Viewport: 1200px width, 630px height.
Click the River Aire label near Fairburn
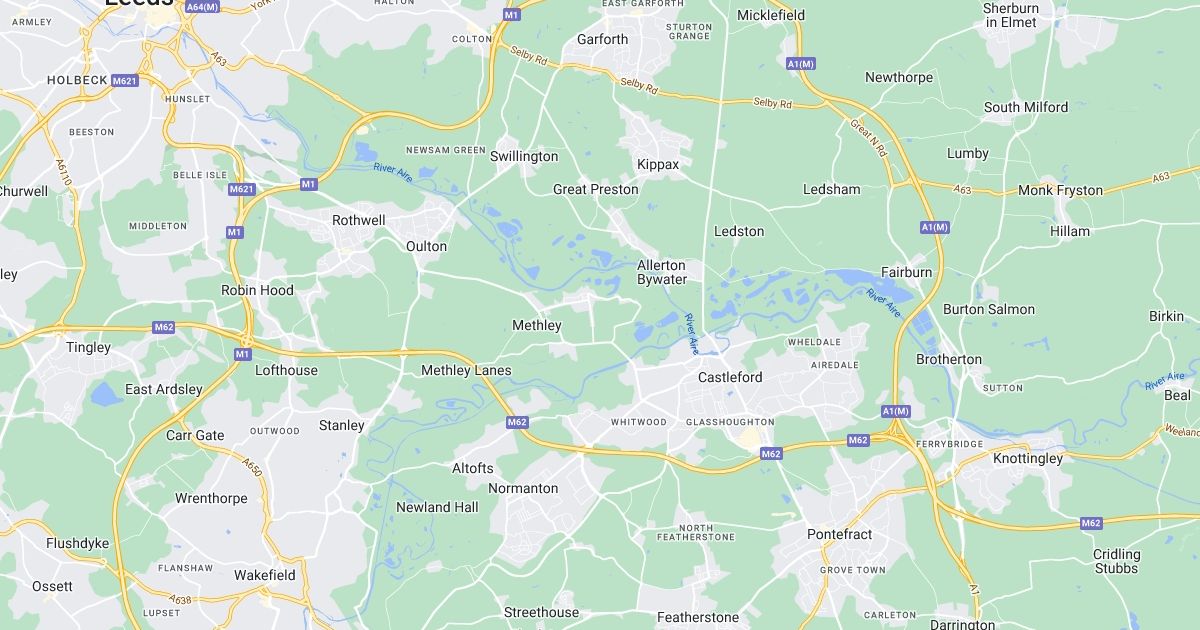[x=884, y=303]
